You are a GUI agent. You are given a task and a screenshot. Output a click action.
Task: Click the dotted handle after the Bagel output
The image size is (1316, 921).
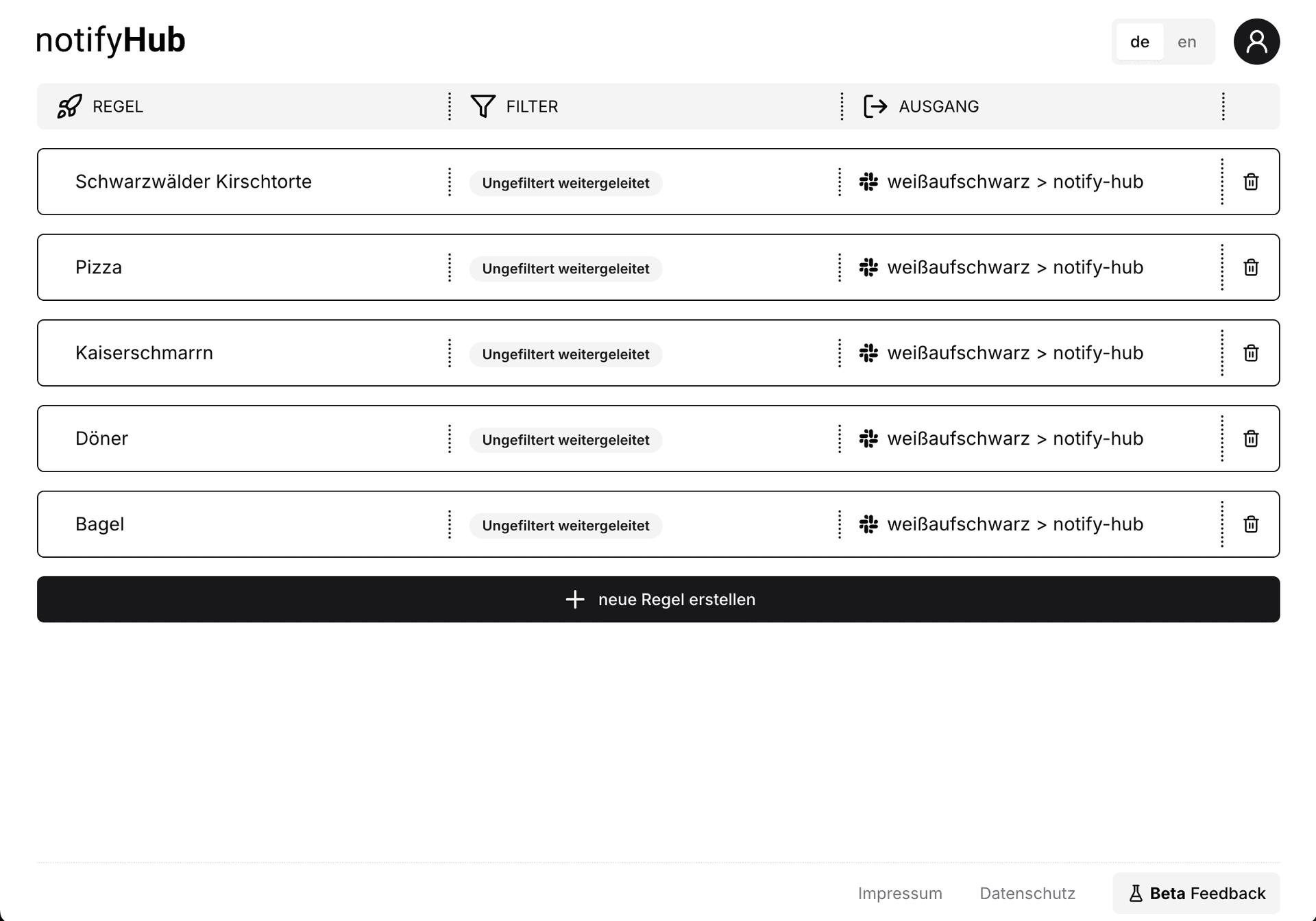[x=1221, y=524]
